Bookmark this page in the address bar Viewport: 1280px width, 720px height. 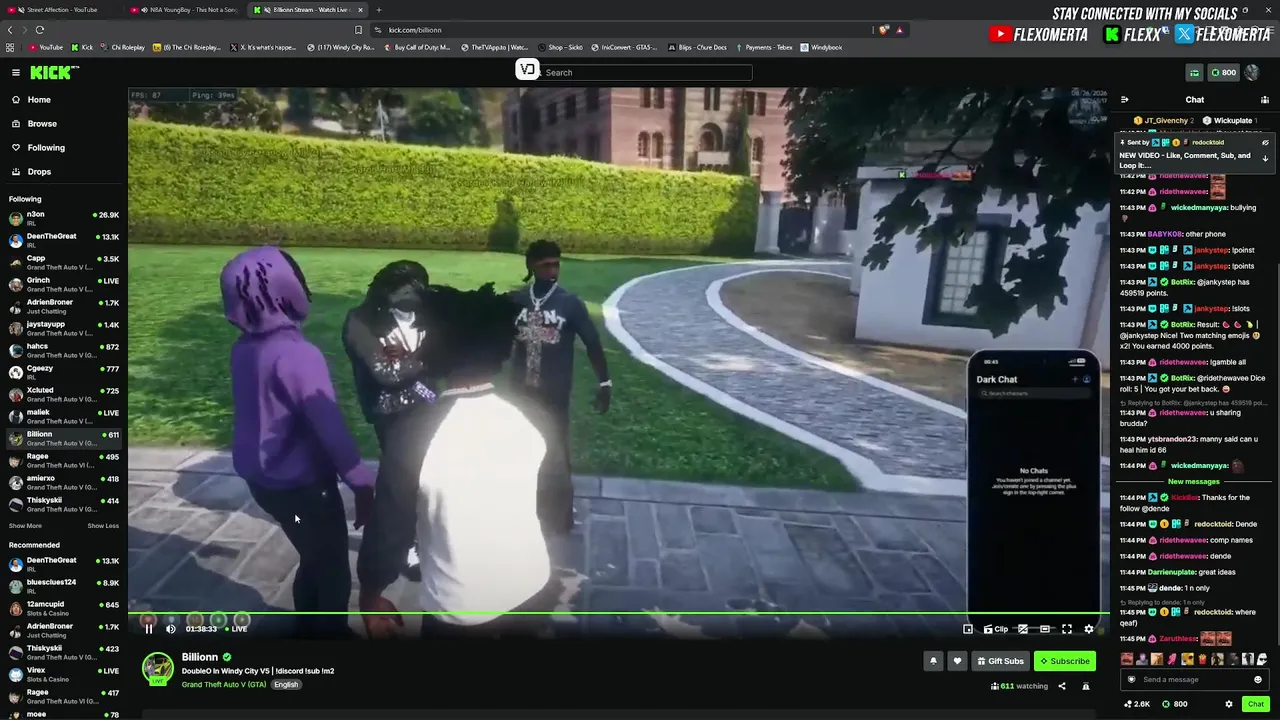359,30
